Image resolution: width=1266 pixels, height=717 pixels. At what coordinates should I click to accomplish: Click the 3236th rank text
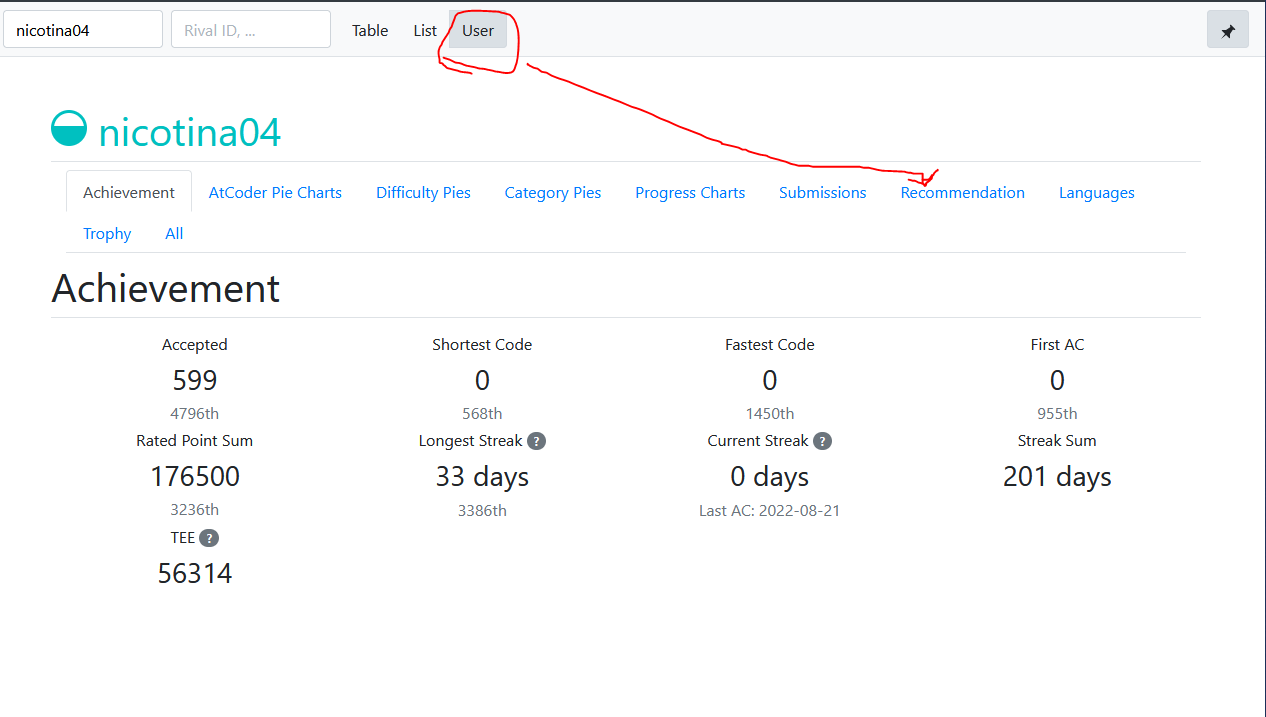coord(195,510)
